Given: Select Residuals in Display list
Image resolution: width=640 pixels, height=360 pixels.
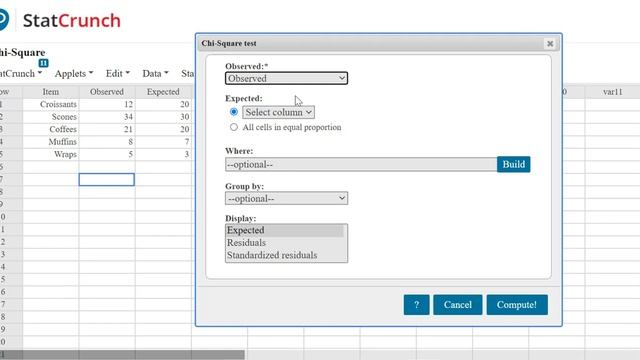Looking at the screenshot, I should tap(285, 243).
